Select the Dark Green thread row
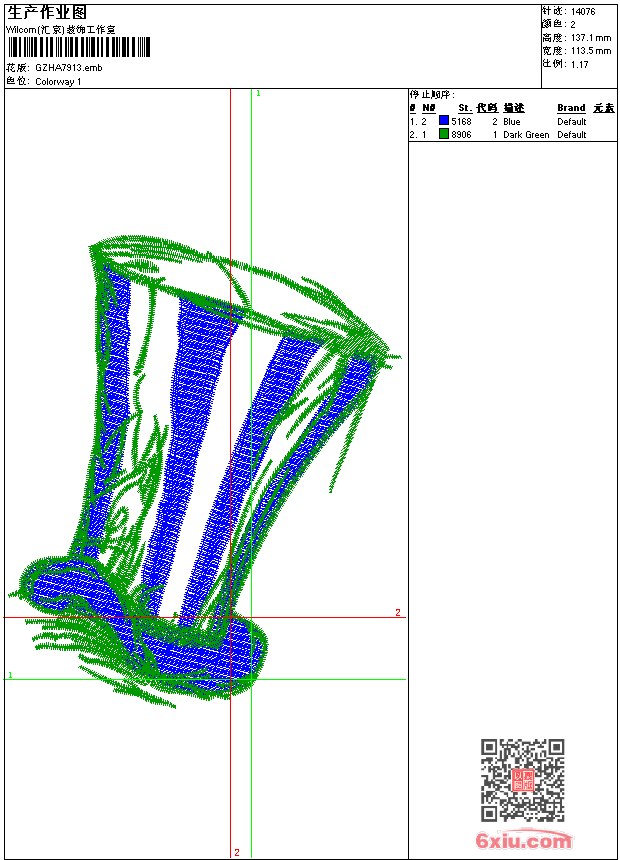The height and width of the screenshot is (860, 620). point(511,134)
